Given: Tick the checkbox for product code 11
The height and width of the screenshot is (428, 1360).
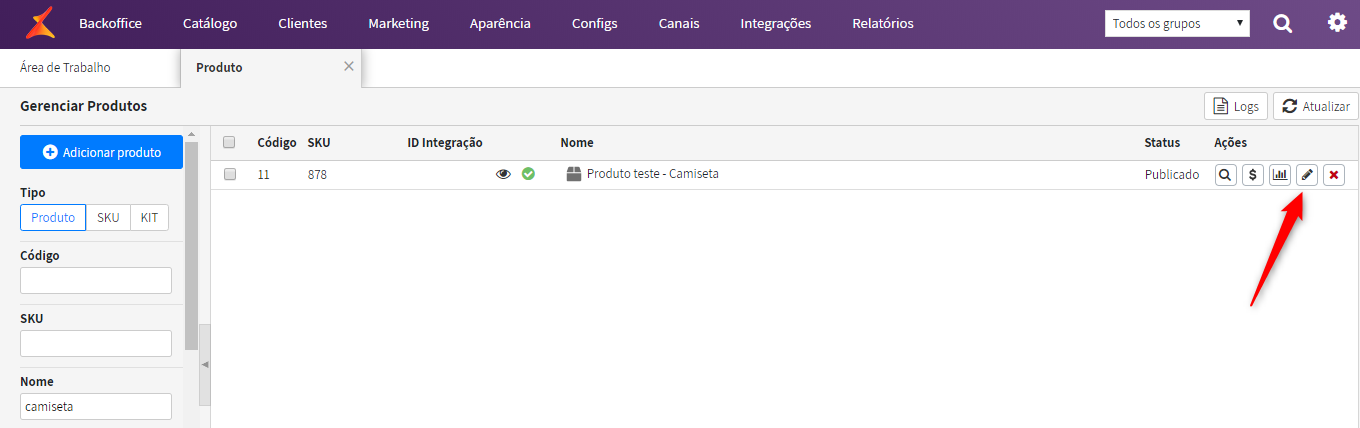Looking at the screenshot, I should click(x=229, y=174).
